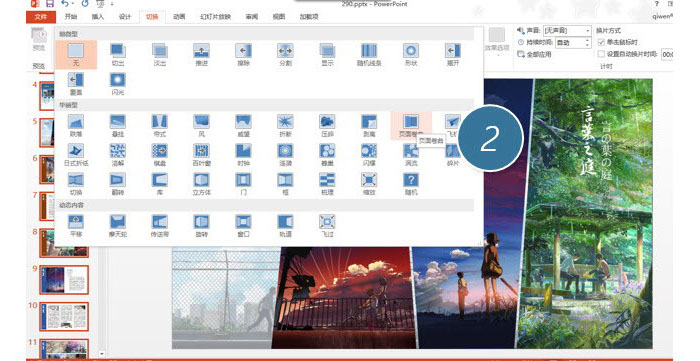
Task: Click the 全部应用 (Apply To All) button
Action: point(534,54)
